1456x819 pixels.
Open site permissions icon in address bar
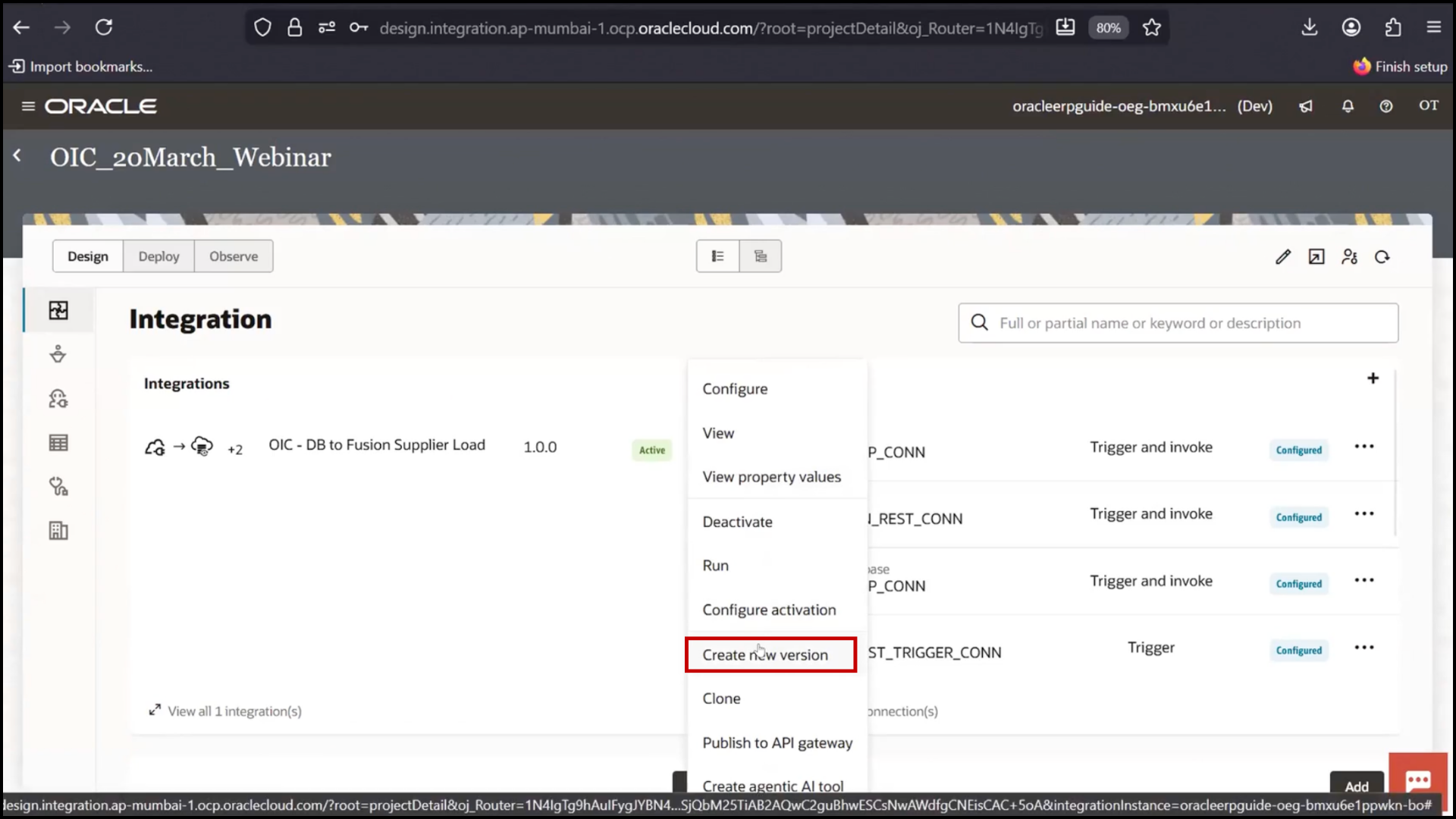pos(327,28)
